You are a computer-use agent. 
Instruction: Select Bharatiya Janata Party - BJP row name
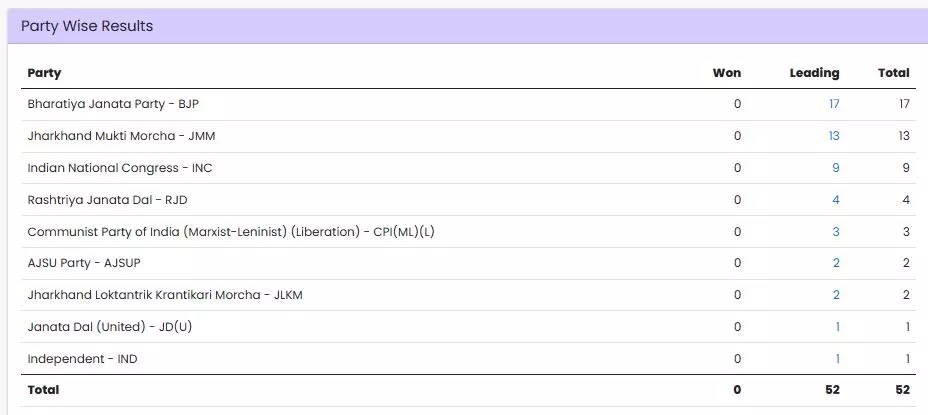coord(113,104)
